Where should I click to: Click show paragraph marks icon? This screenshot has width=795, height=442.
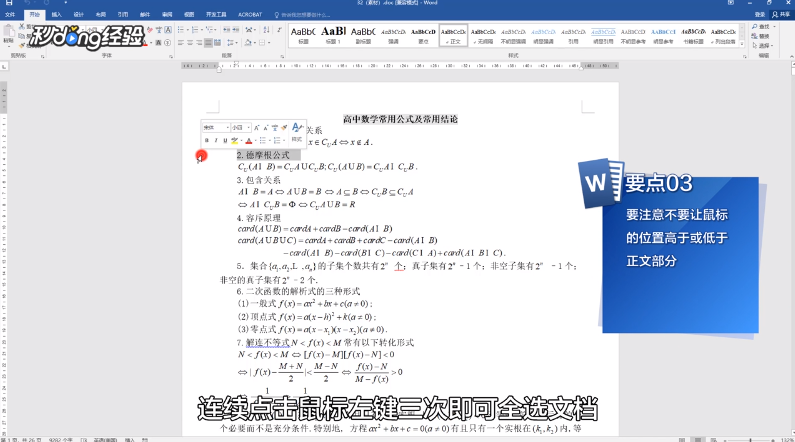tap(279, 29)
